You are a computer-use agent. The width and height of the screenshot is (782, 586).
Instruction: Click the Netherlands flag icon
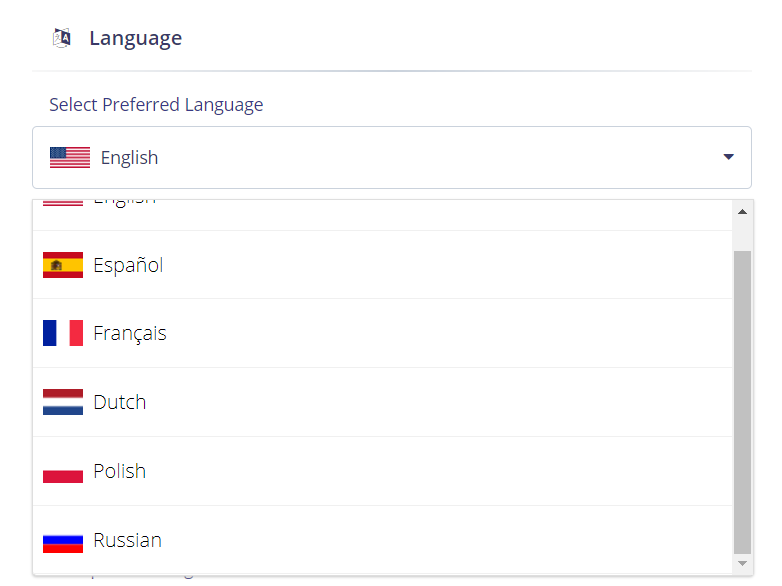point(63,402)
